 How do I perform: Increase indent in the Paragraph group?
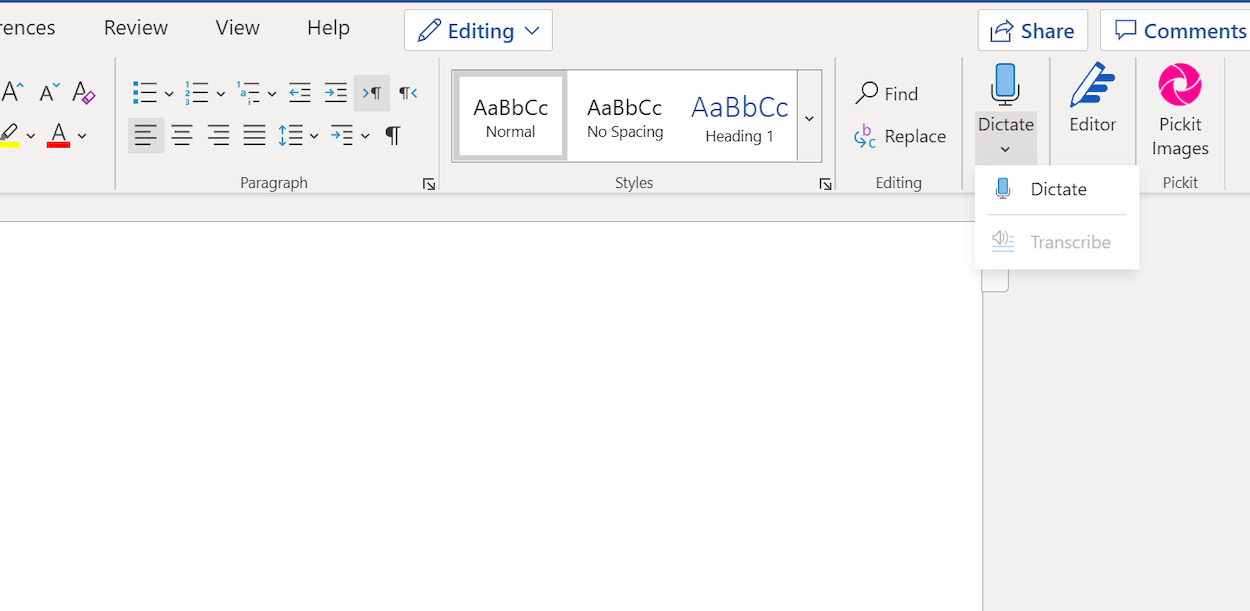[335, 93]
